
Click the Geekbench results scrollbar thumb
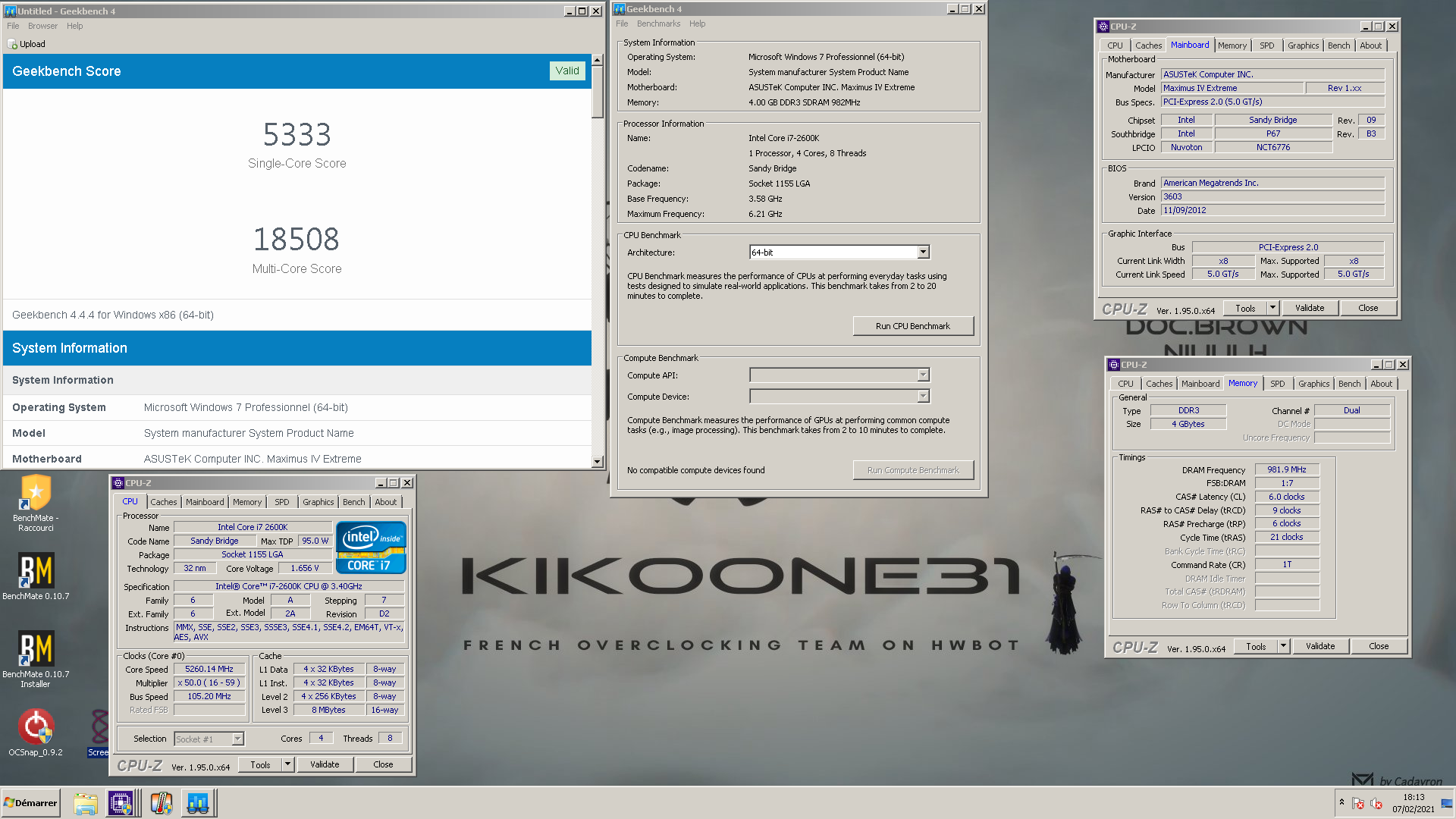[x=598, y=91]
